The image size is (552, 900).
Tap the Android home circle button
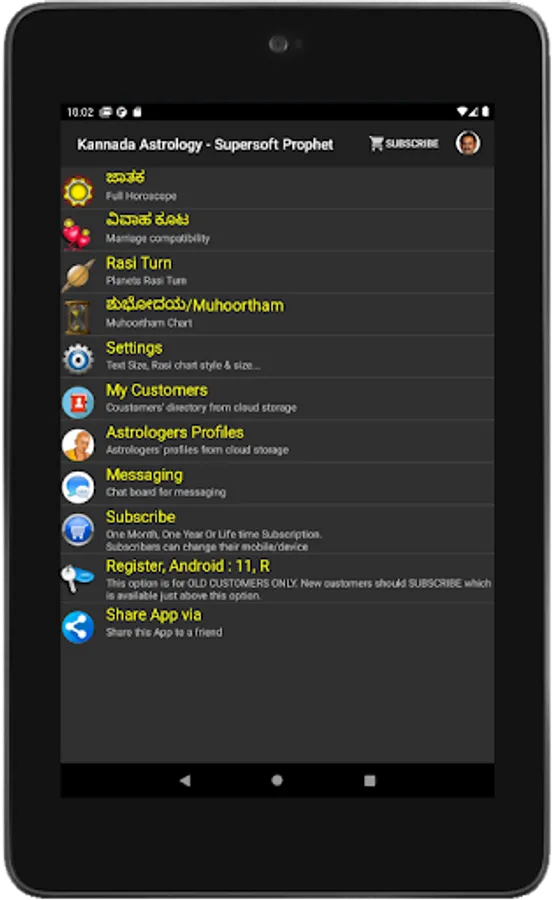coord(277,780)
